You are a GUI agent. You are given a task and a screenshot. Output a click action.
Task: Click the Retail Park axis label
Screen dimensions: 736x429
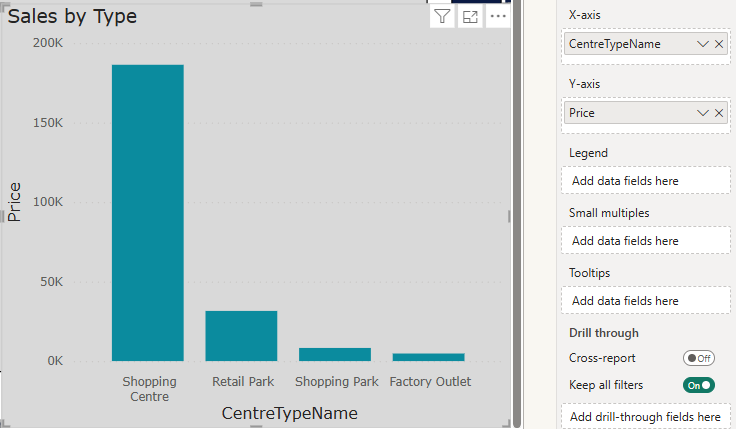[x=243, y=382]
